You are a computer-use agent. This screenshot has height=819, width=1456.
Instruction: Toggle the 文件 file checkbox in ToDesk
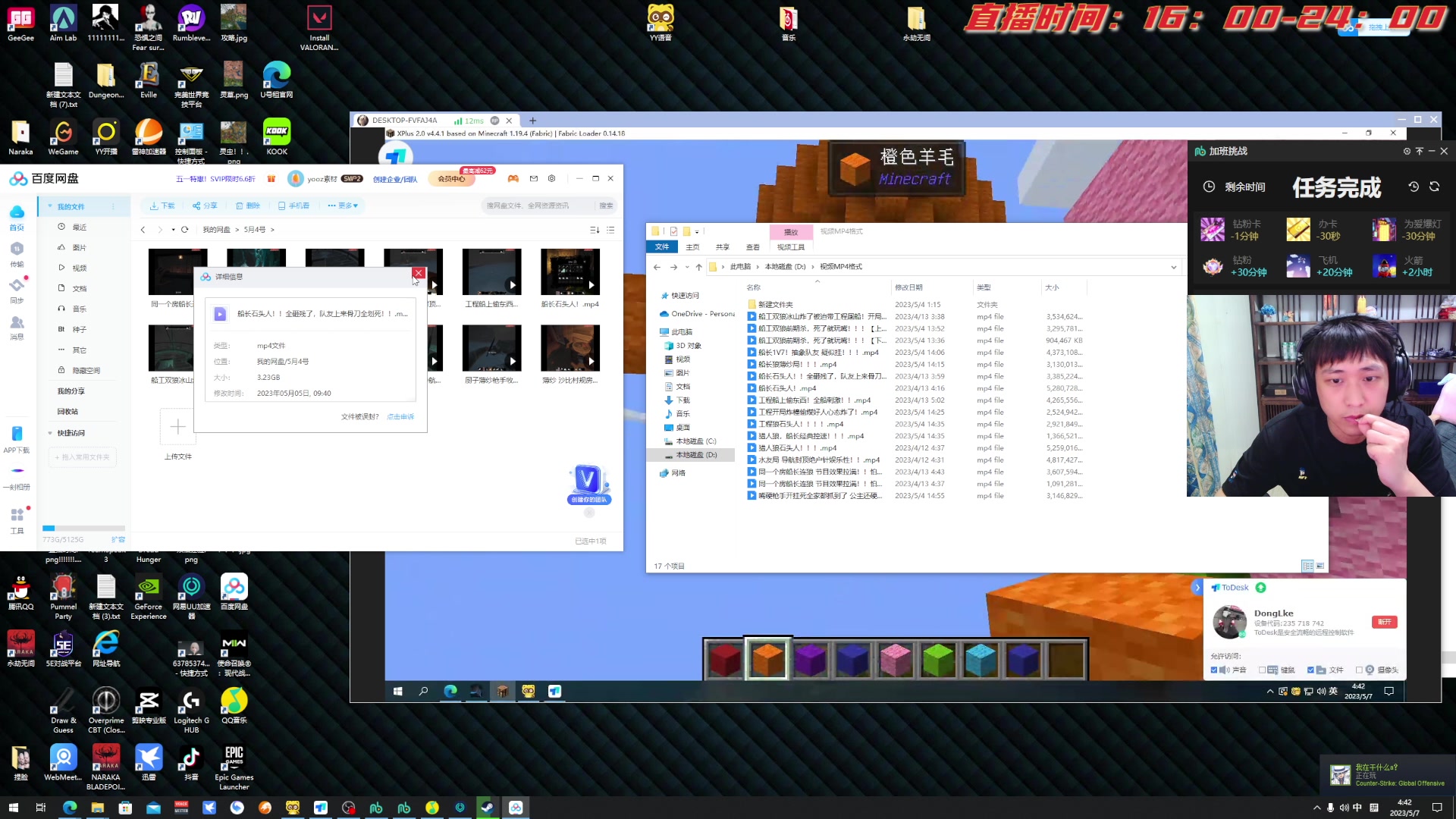(x=1311, y=670)
